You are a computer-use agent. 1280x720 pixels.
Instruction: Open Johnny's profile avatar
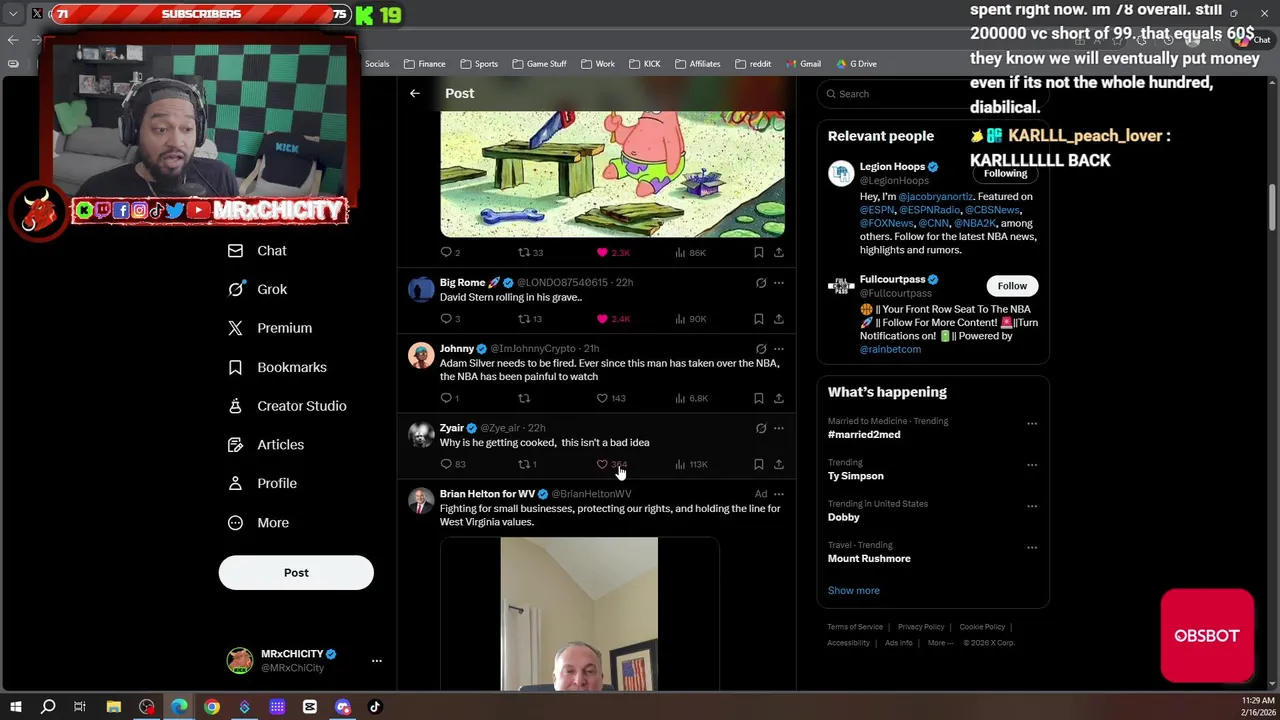tap(421, 356)
